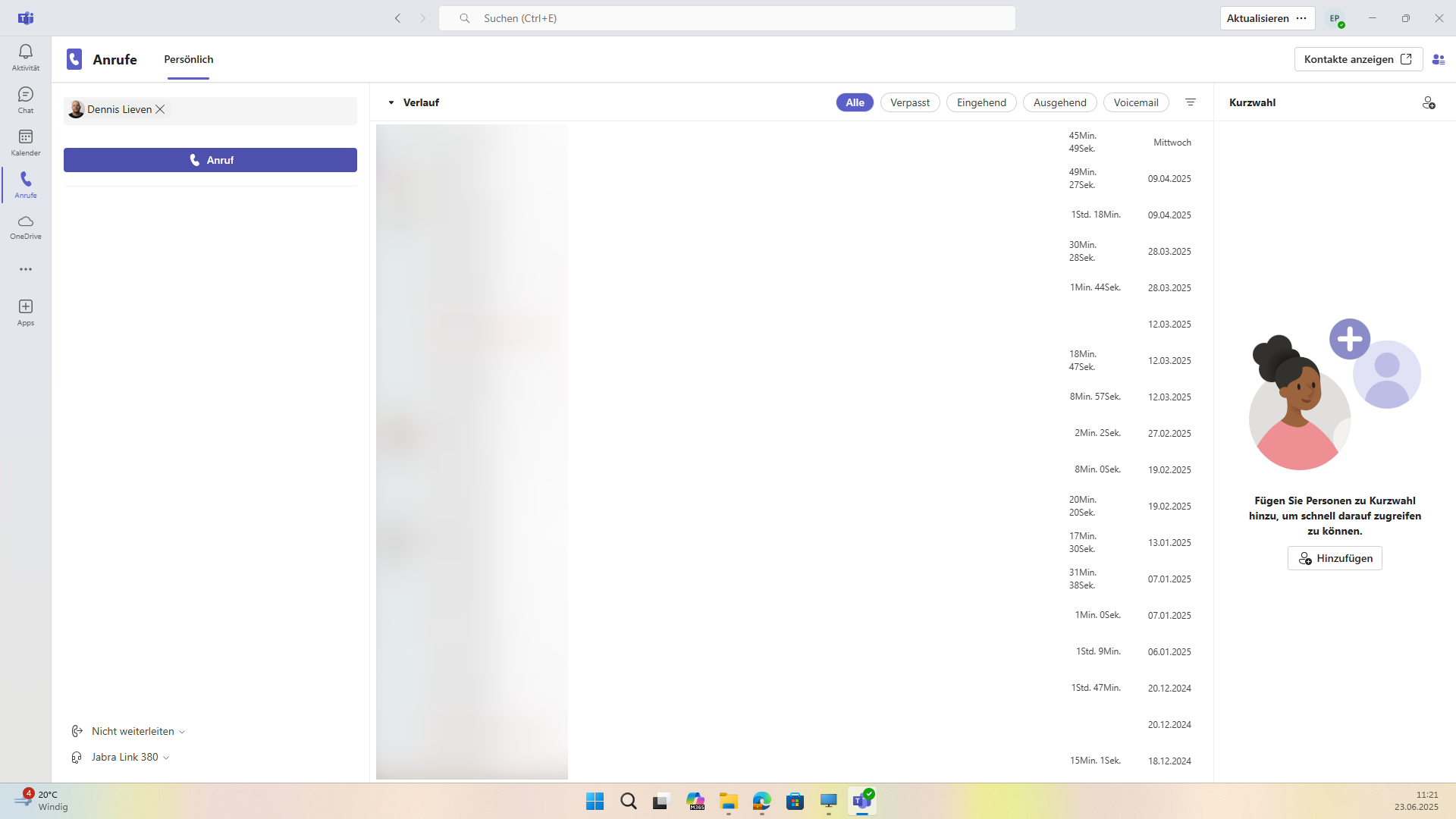Collapse the Verlauf section
Image resolution: width=1456 pixels, height=819 pixels.
coord(391,102)
